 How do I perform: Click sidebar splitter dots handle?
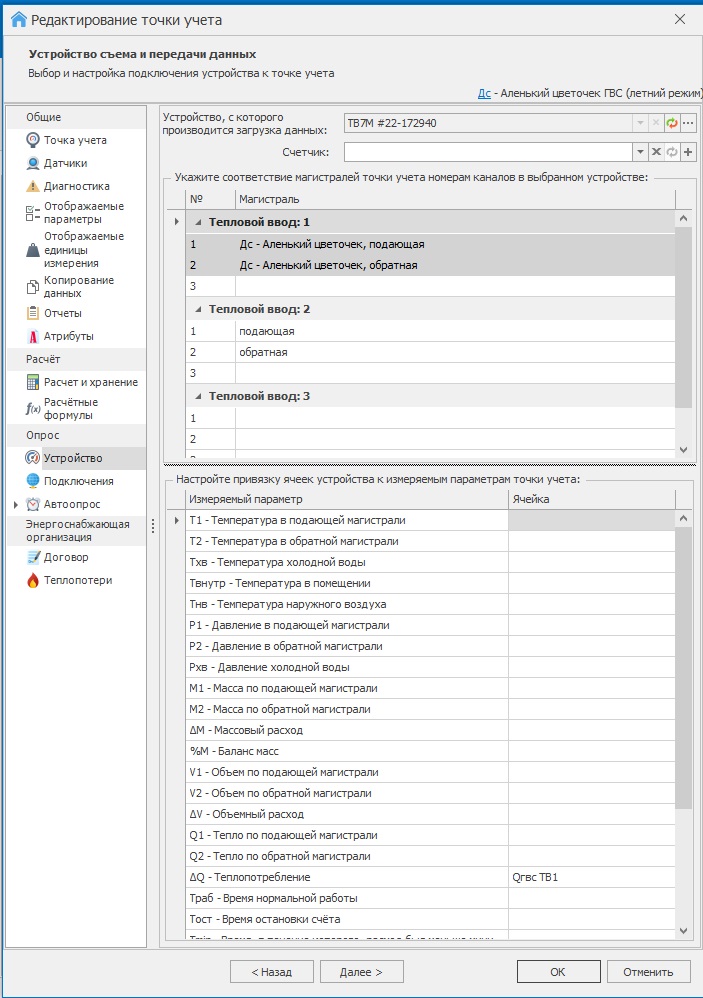[153, 526]
